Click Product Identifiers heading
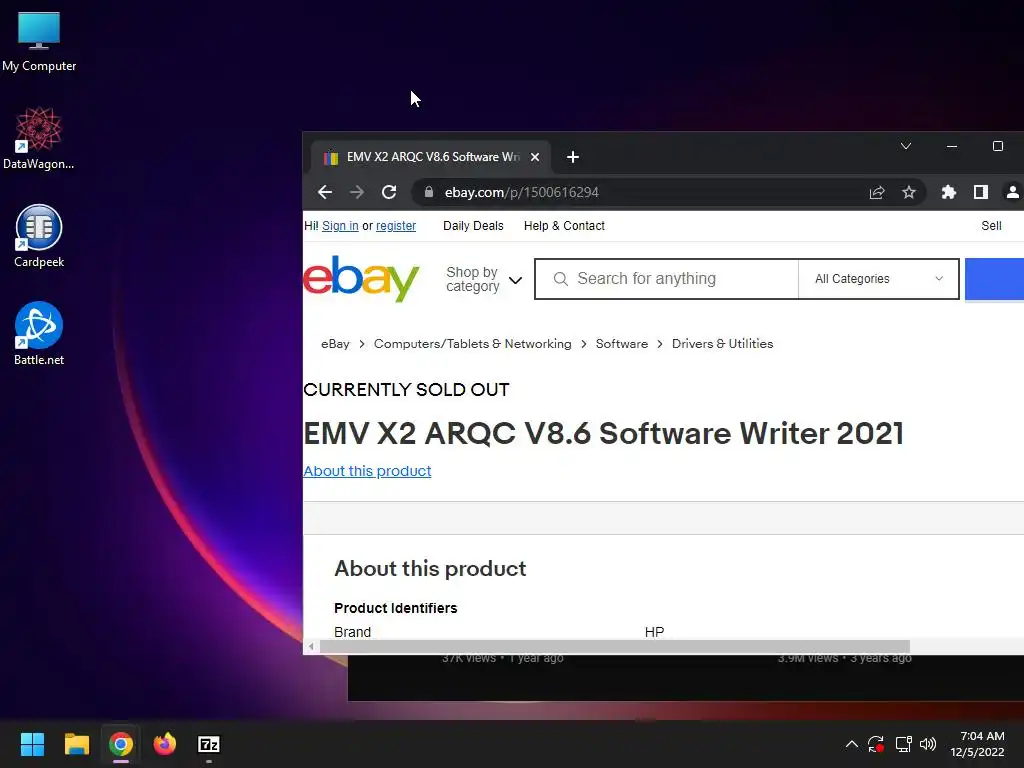1024x768 pixels. click(396, 608)
